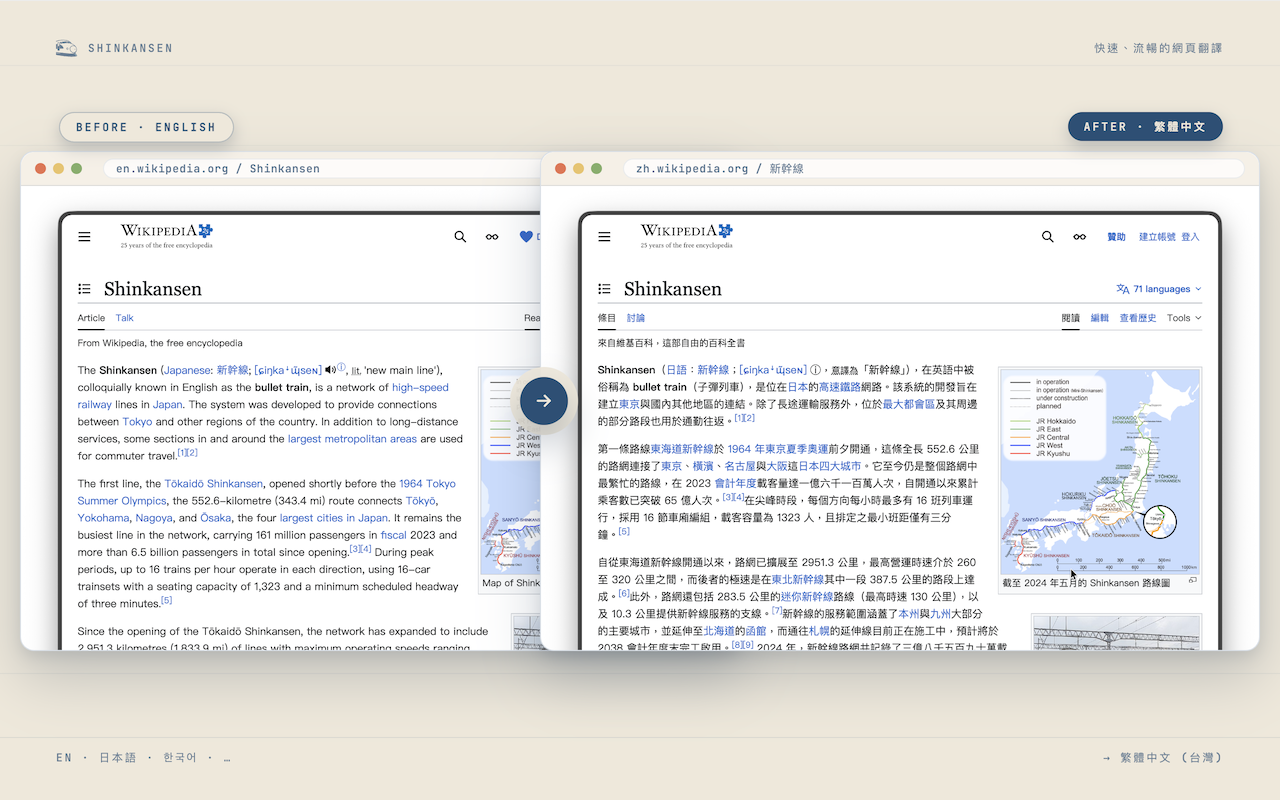
Task: Follow the 本州 link
Action: tap(908, 614)
